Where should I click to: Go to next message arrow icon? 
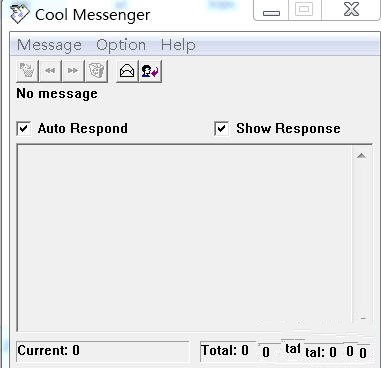pos(73,71)
